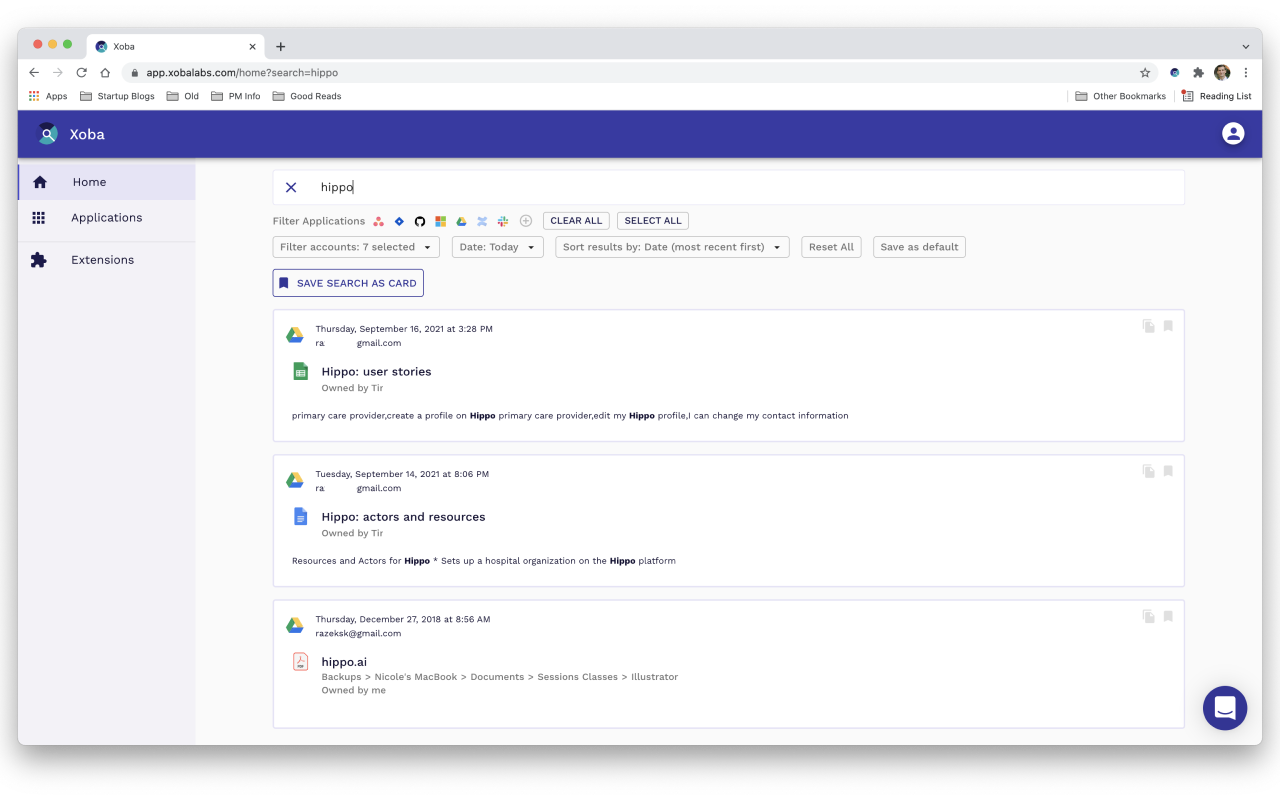
Task: Click the Confluence filter icon
Action: 482,221
